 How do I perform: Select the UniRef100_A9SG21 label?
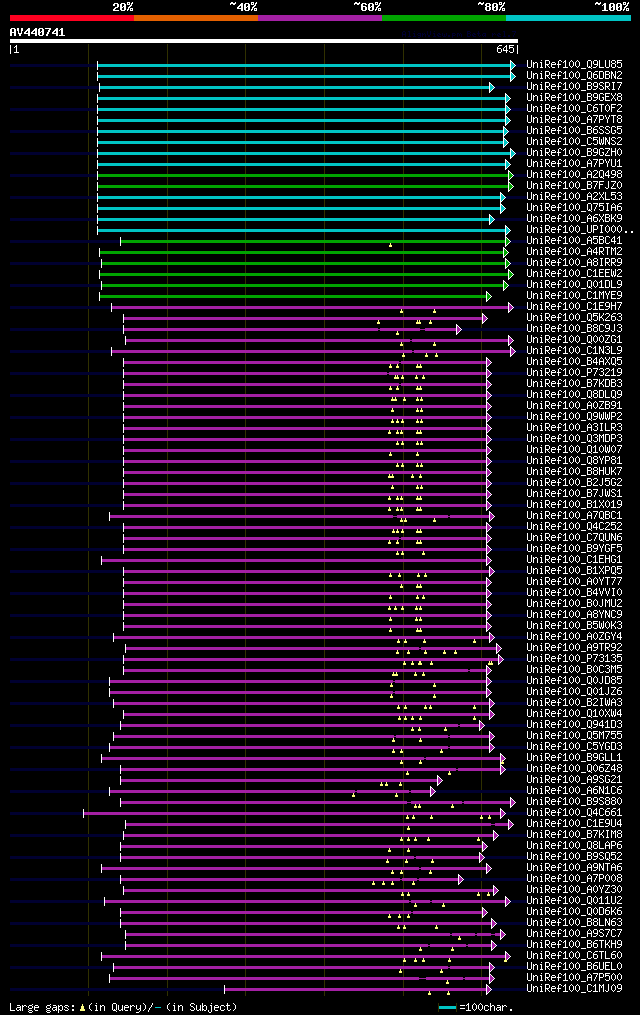[574, 780]
